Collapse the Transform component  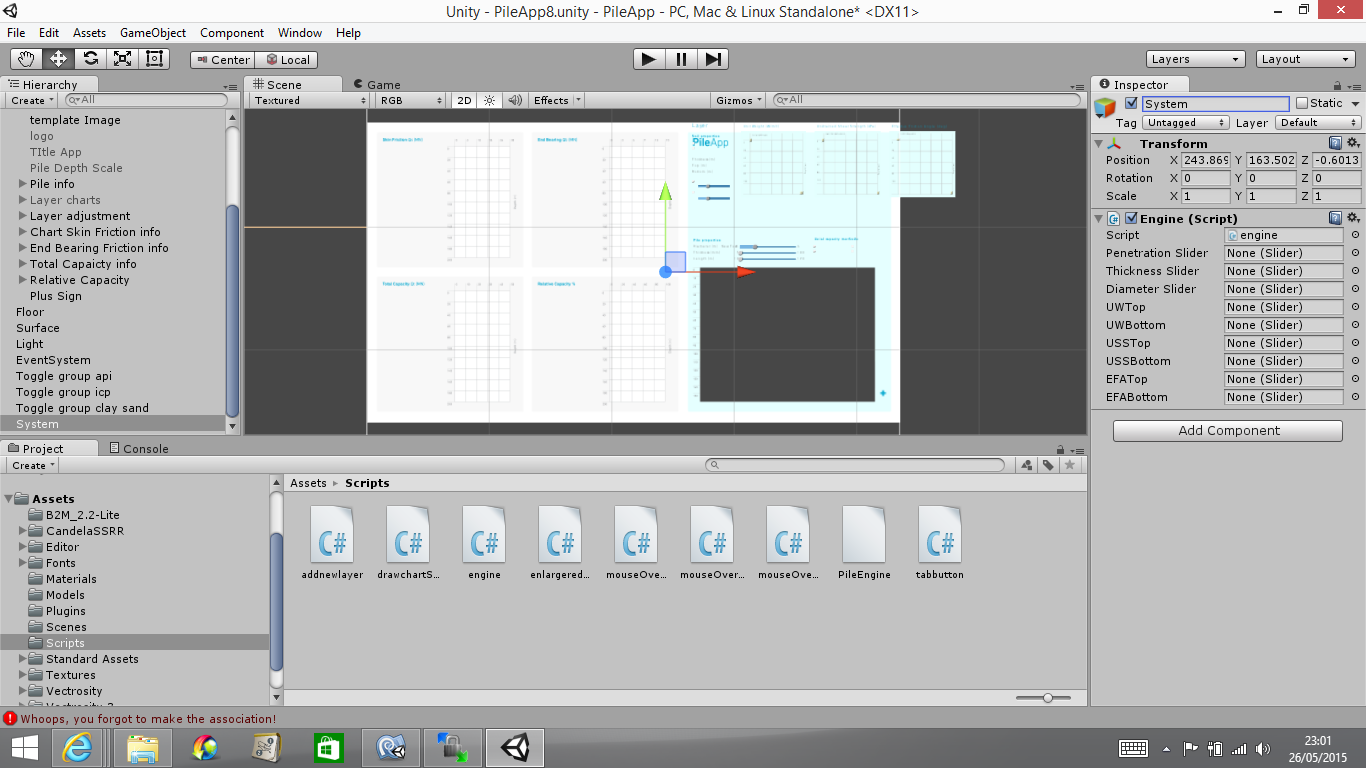(1098, 144)
